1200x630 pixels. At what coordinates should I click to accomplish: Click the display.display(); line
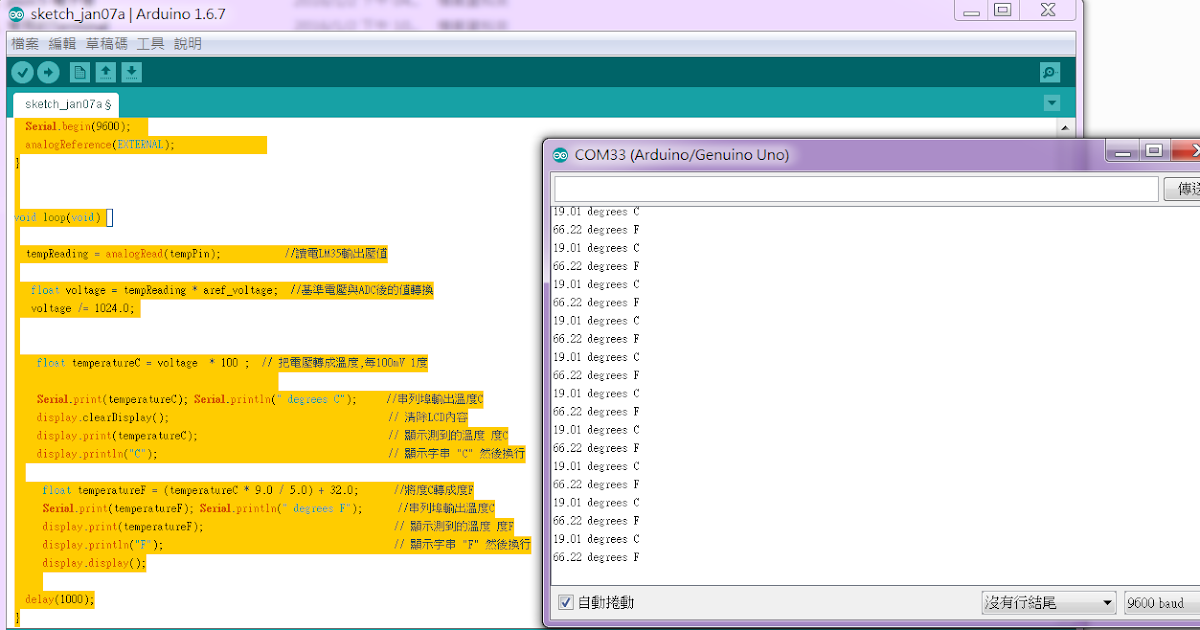(x=95, y=563)
